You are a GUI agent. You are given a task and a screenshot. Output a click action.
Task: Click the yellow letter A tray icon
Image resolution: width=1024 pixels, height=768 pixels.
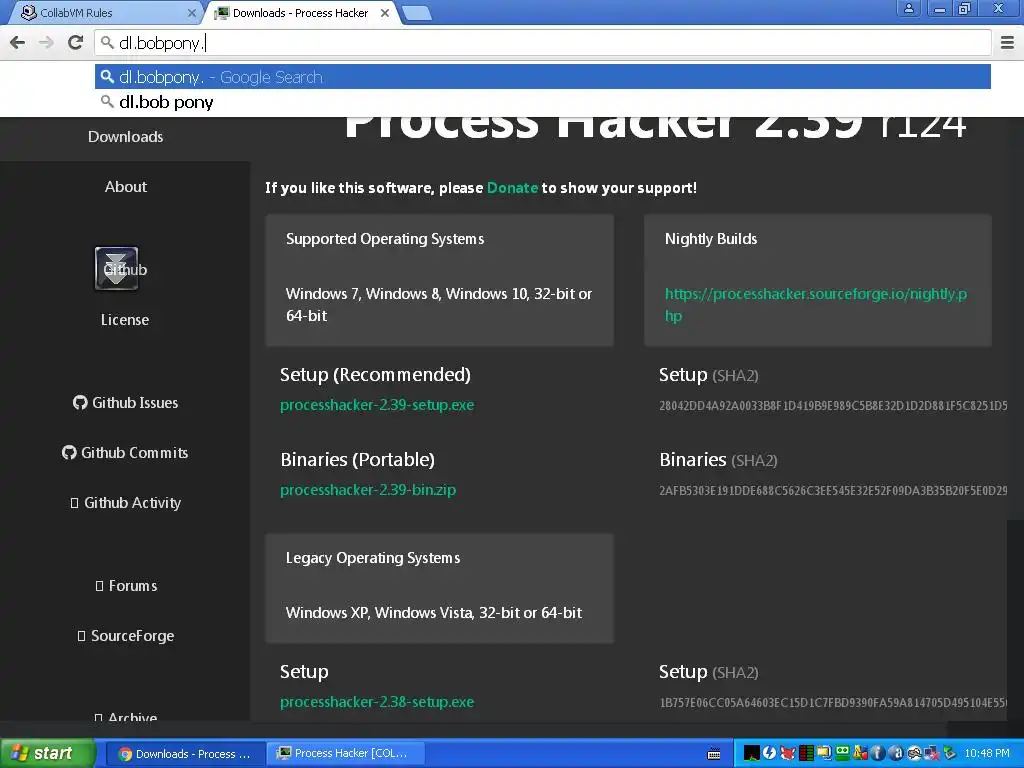[861, 753]
